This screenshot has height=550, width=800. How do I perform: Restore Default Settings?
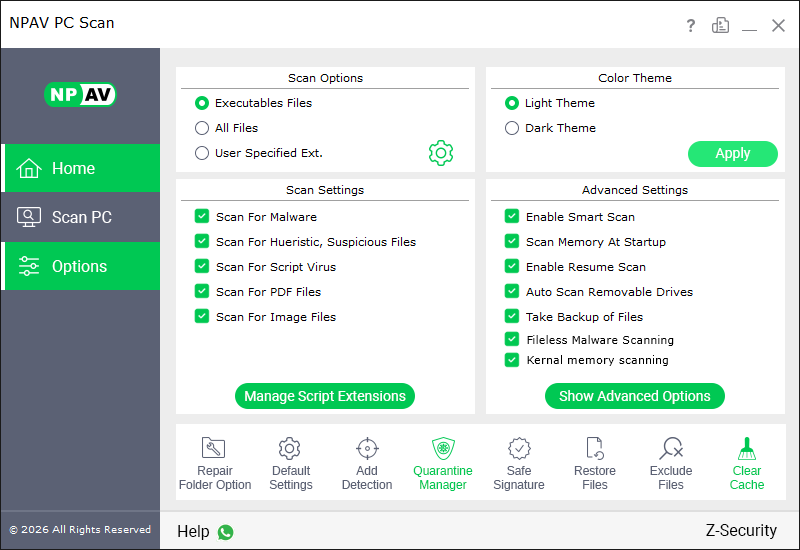click(290, 464)
